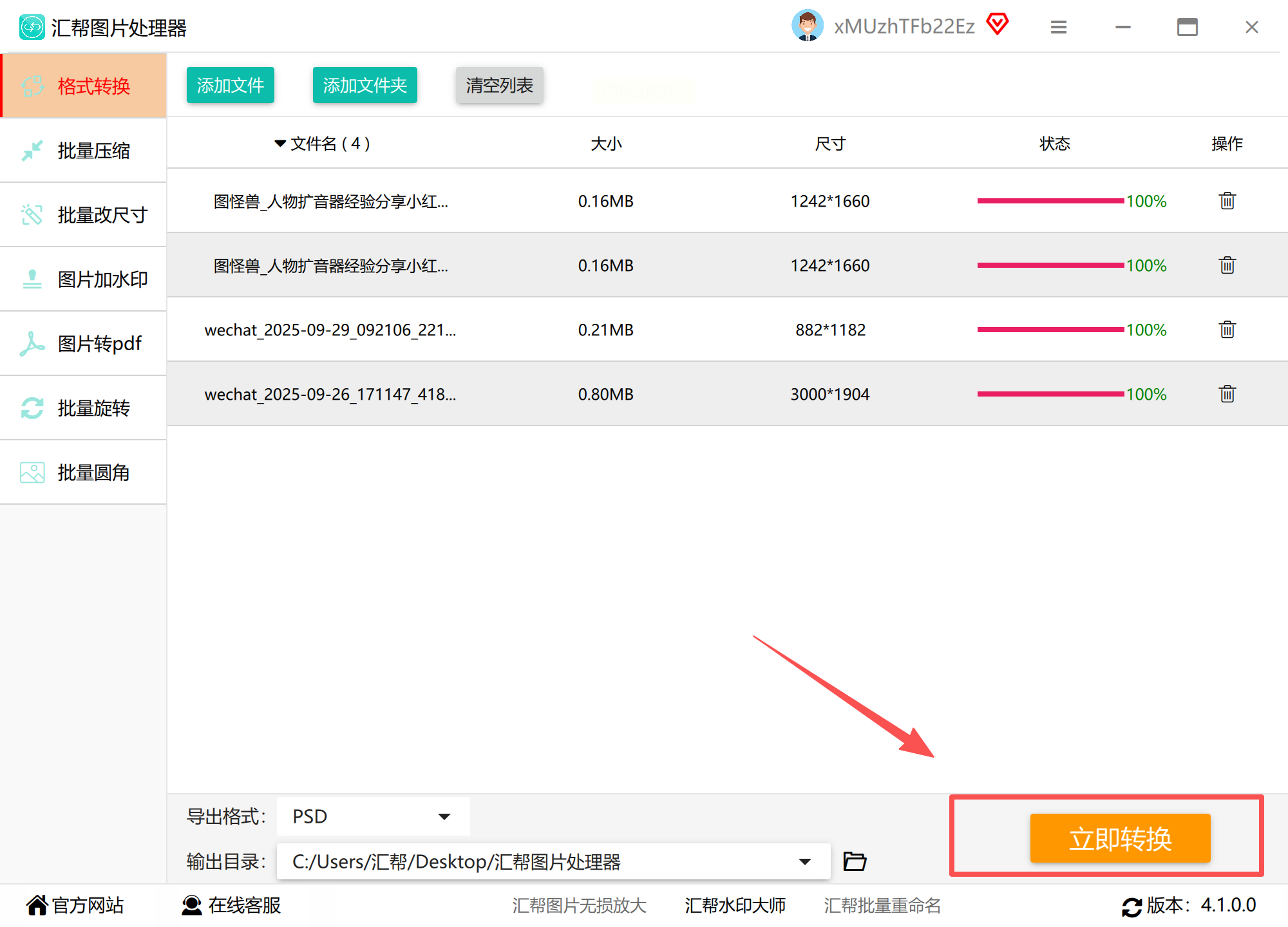
Task: Click the red VIP diamond icon
Action: tap(998, 24)
